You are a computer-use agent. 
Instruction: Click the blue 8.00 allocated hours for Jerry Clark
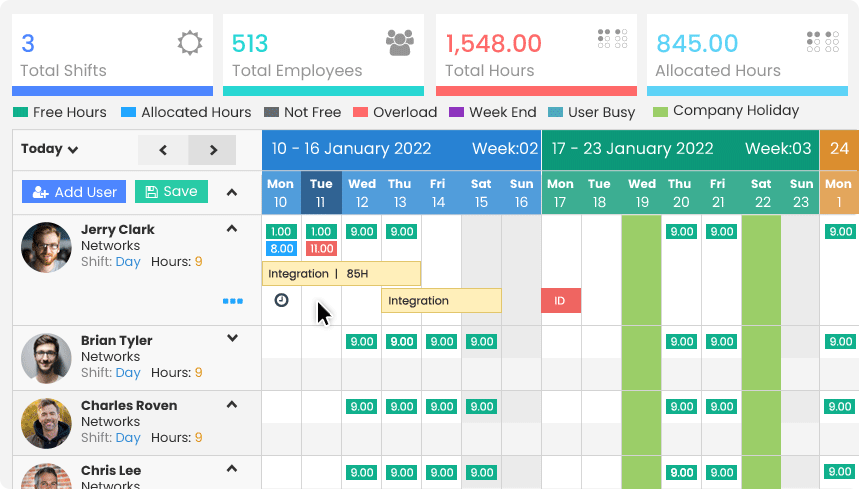[x=282, y=249]
